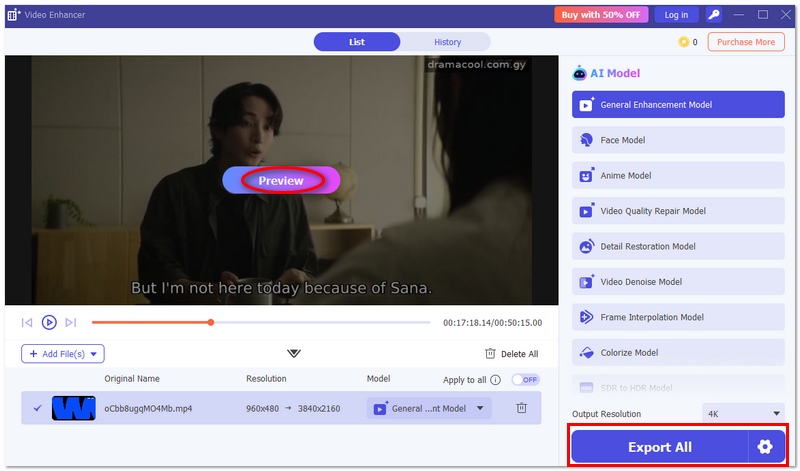Click the Export All button
Screen dimensions: 800x471
pos(659,447)
